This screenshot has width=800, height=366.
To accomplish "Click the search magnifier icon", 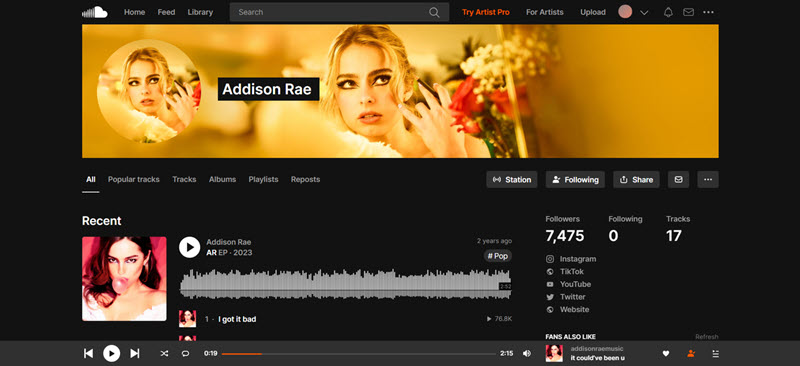I will pos(434,12).
